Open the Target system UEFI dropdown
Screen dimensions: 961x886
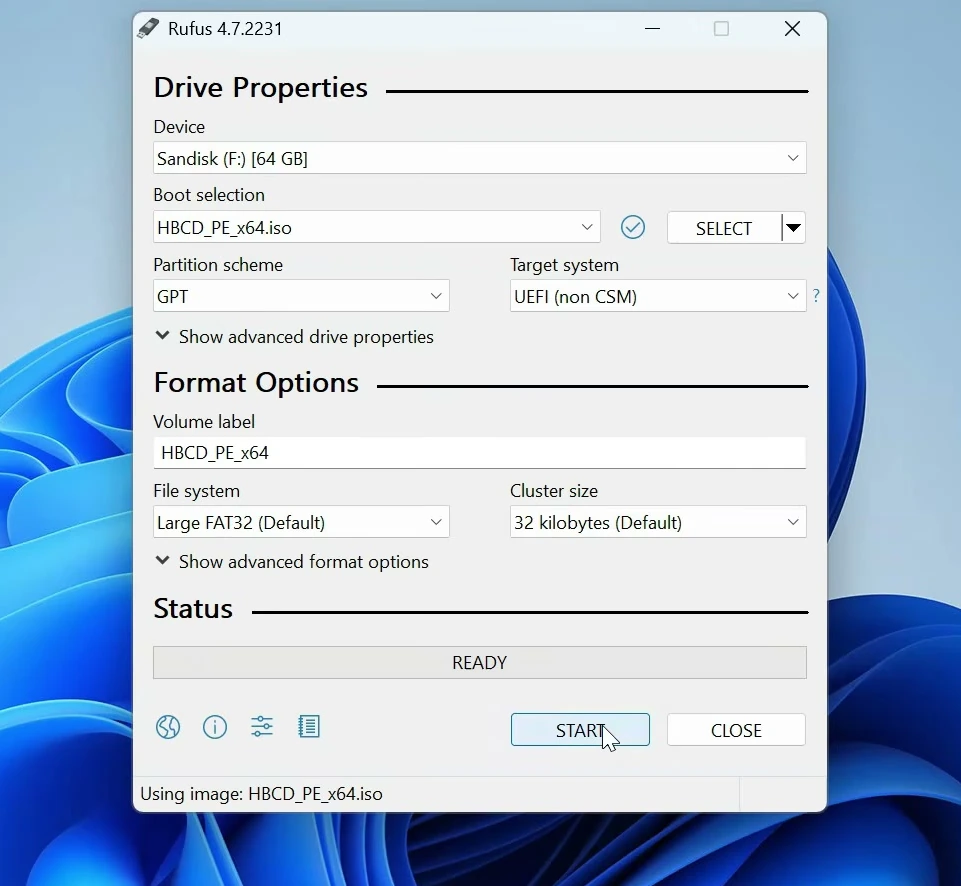pyautogui.click(x=658, y=296)
